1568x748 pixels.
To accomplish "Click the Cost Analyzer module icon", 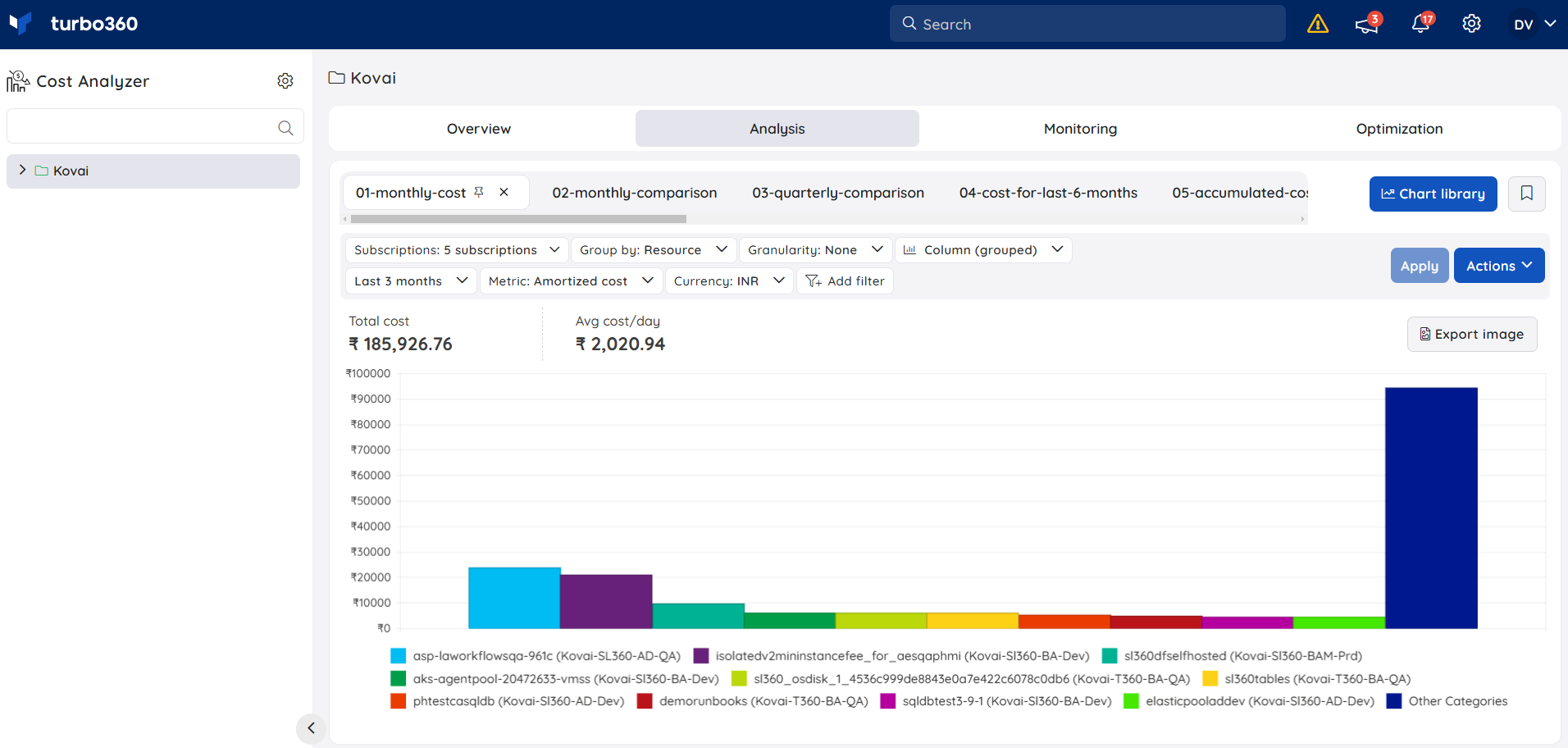I will (18, 80).
